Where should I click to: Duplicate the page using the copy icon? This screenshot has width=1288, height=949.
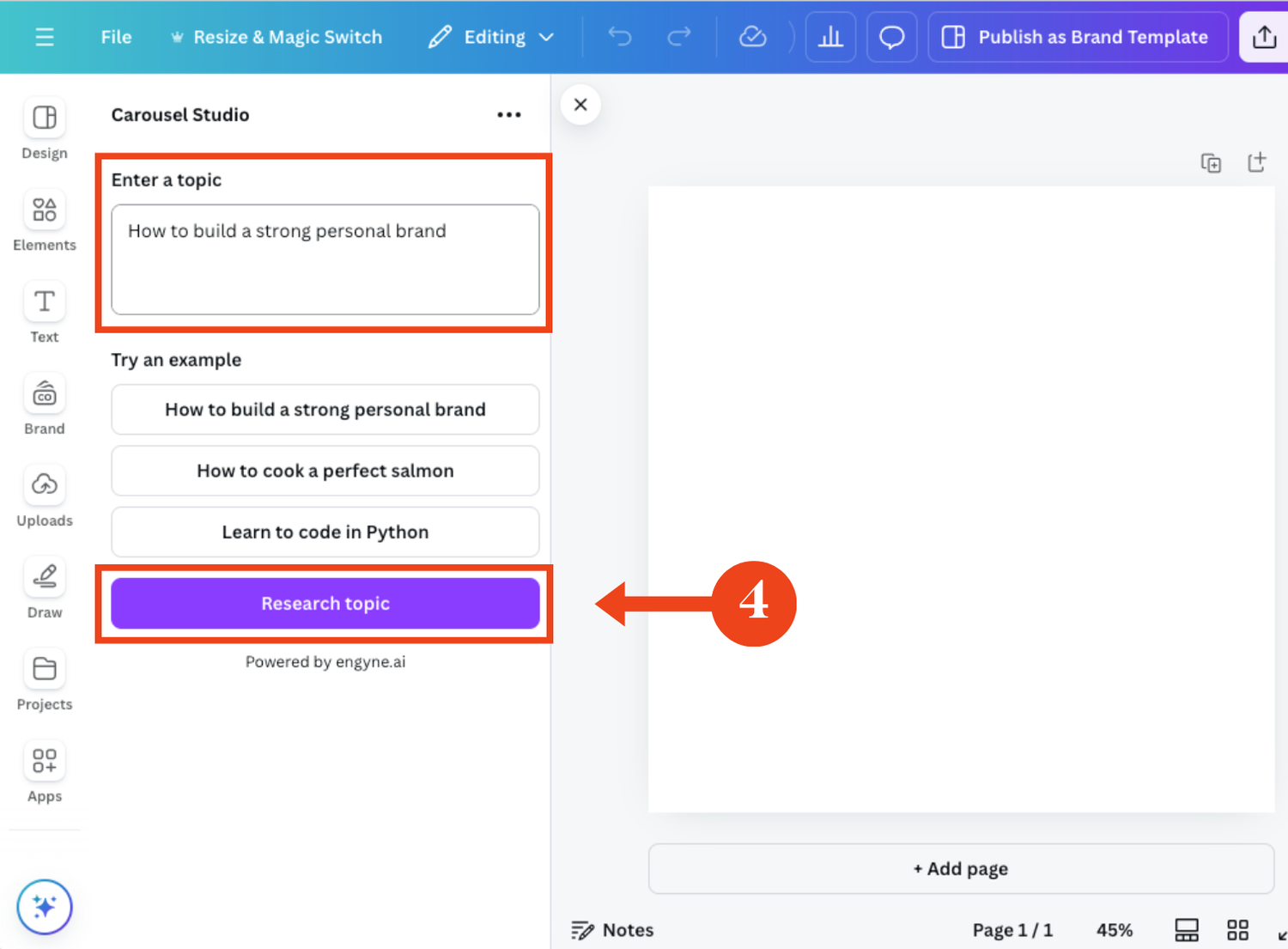click(1211, 161)
